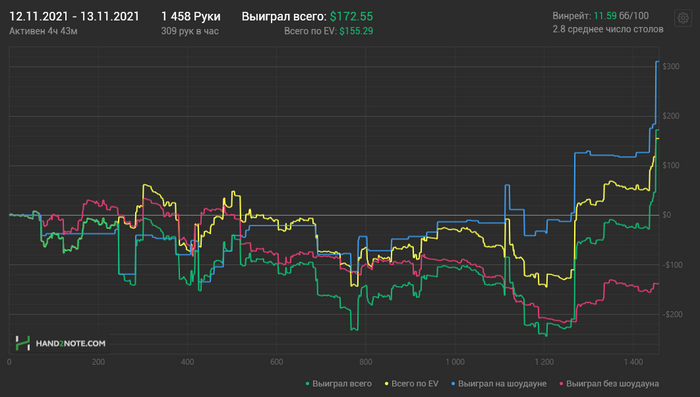Click the $100 y-axis label
This screenshot has height=397, width=700.
click(671, 166)
